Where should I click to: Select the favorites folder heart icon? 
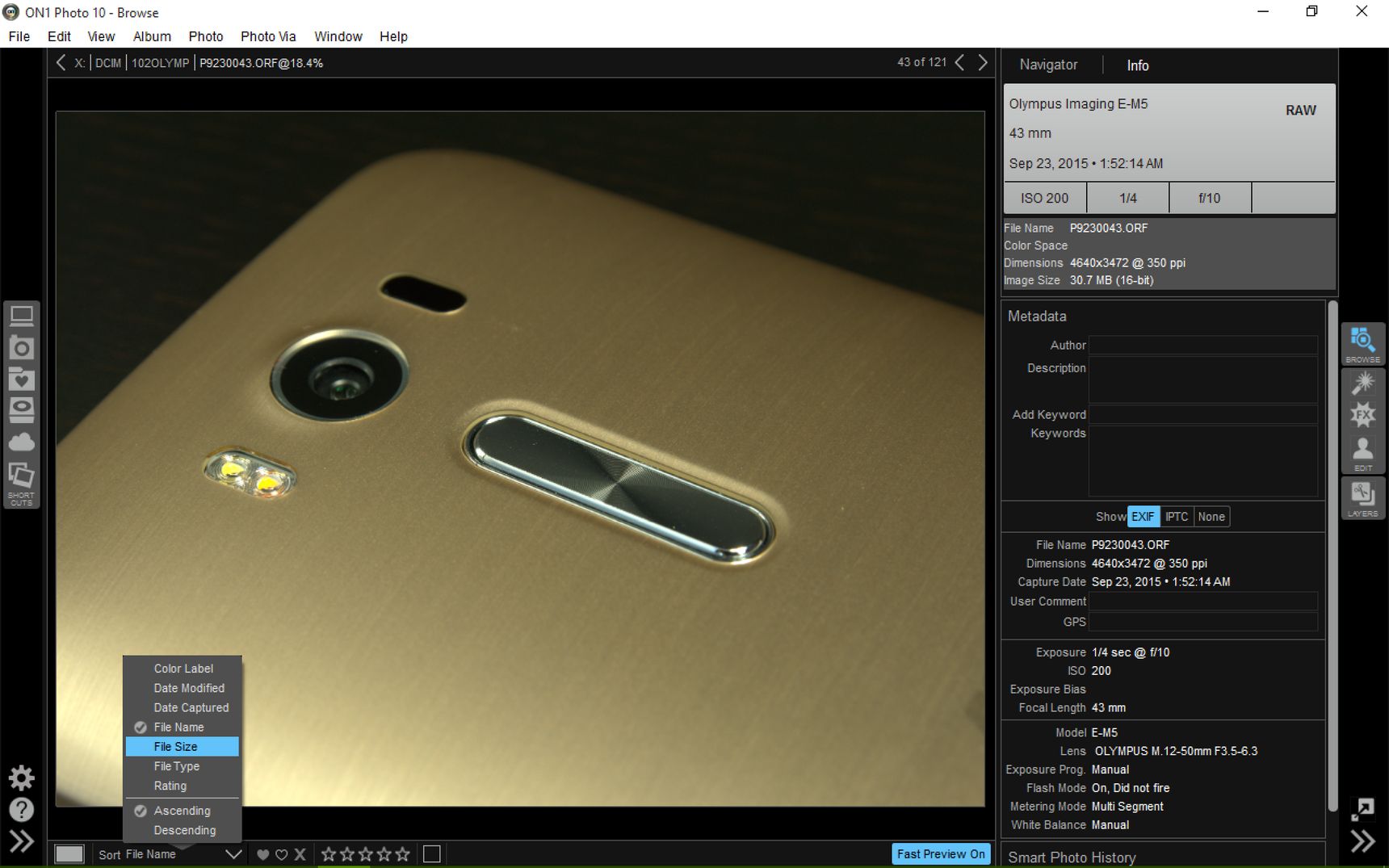[22, 379]
